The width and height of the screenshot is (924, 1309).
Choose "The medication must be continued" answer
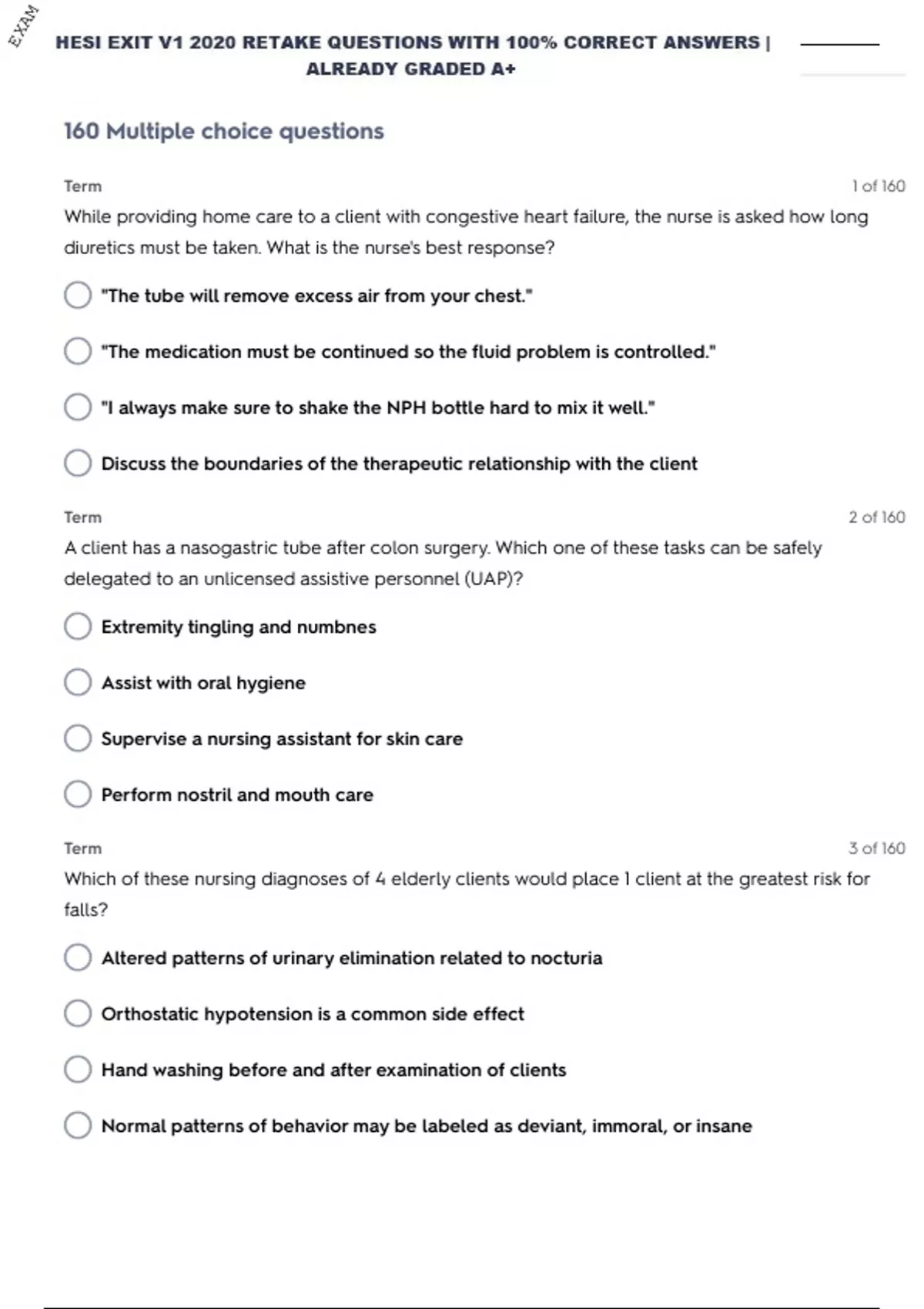pos(78,351)
